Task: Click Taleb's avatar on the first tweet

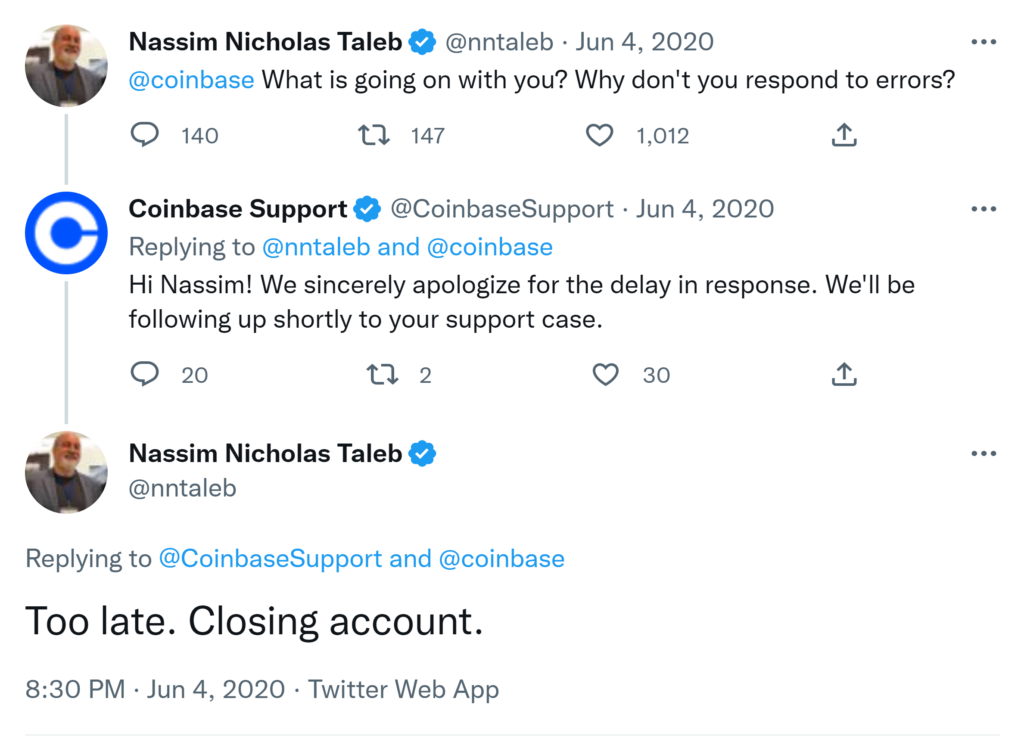Action: [66, 66]
